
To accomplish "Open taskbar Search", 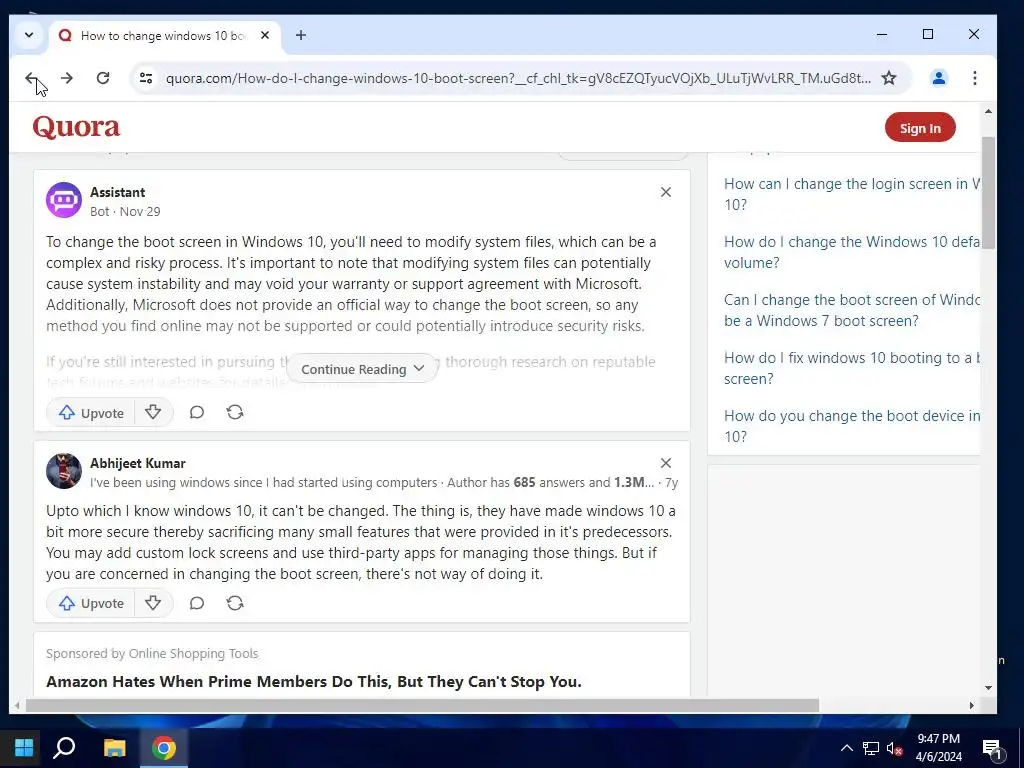I will tap(64, 748).
